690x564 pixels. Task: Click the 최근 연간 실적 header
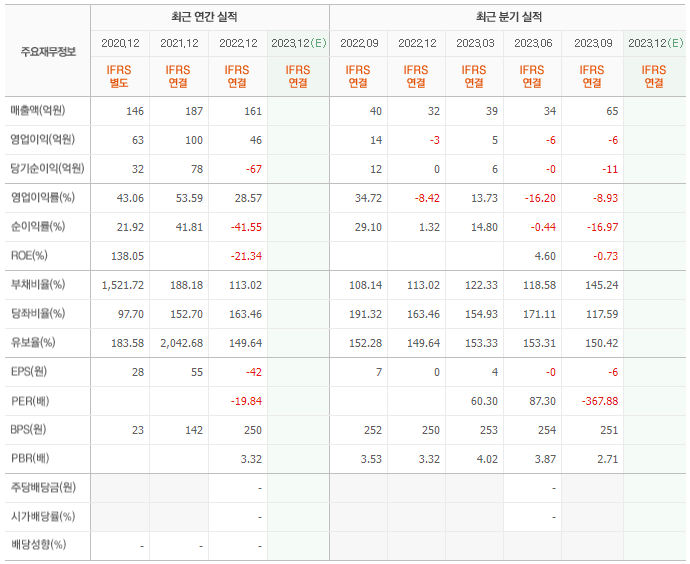pos(204,17)
